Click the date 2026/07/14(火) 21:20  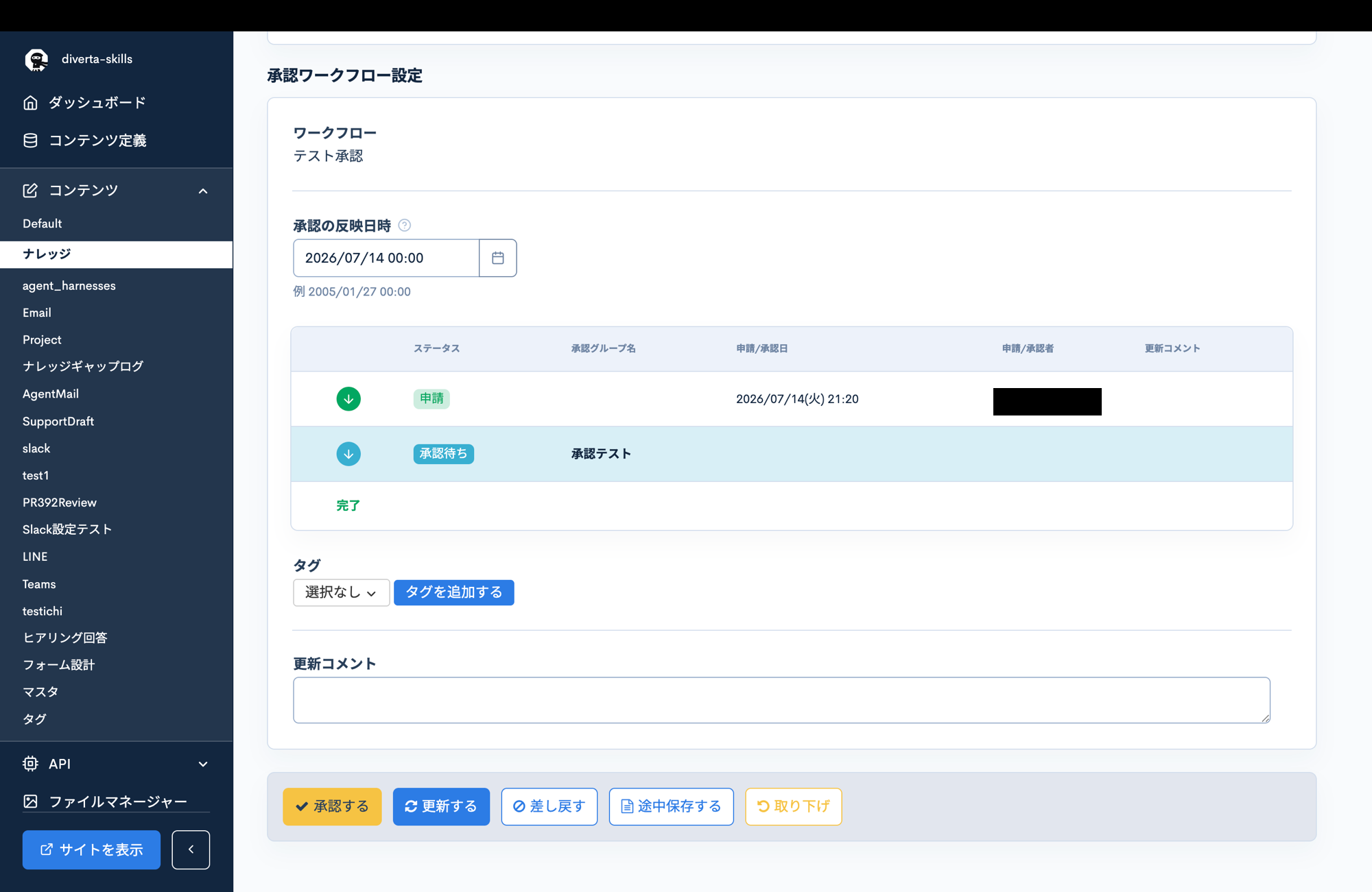coord(797,399)
